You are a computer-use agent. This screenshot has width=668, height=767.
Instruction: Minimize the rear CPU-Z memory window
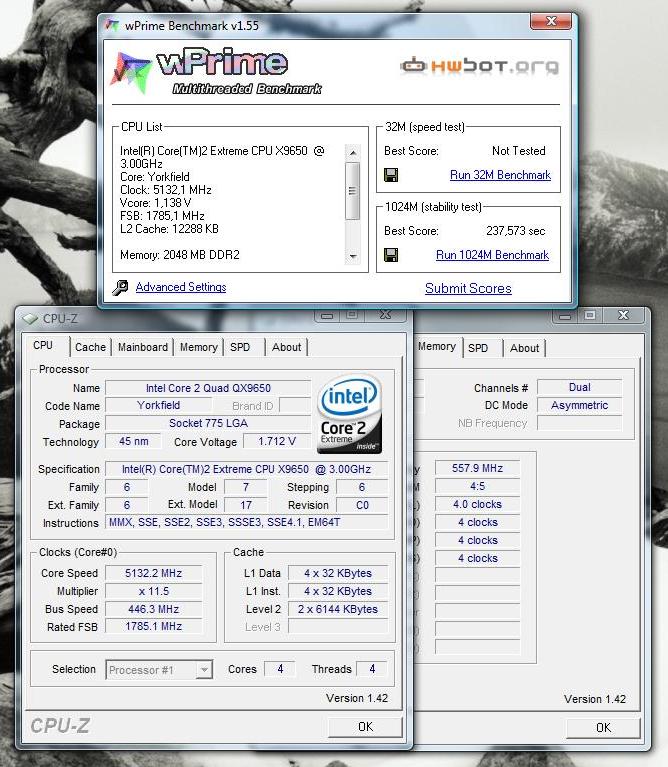pos(565,316)
